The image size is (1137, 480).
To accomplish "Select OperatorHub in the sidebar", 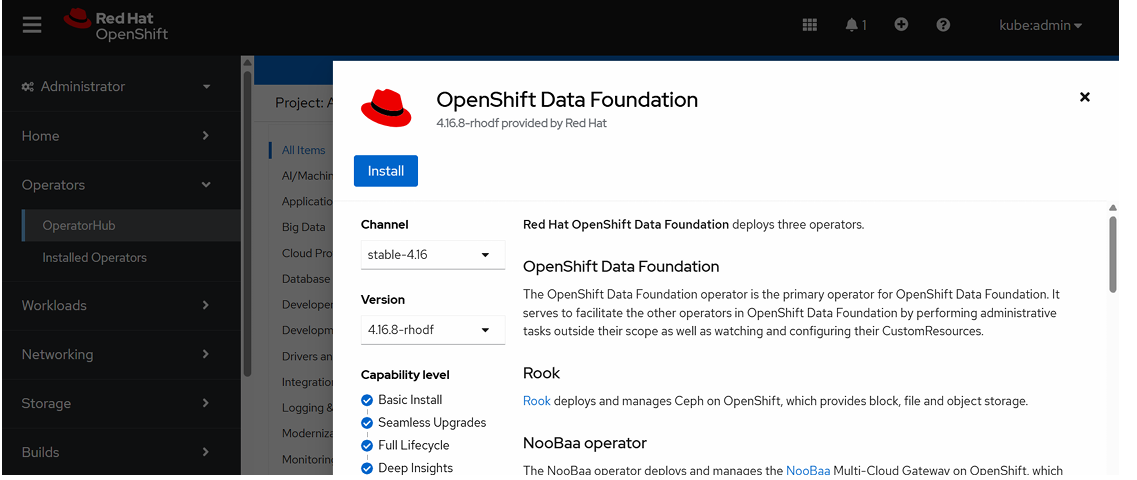I will click(x=79, y=226).
